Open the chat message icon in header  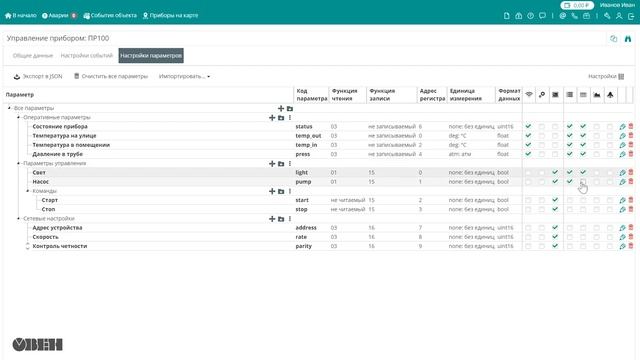point(542,16)
